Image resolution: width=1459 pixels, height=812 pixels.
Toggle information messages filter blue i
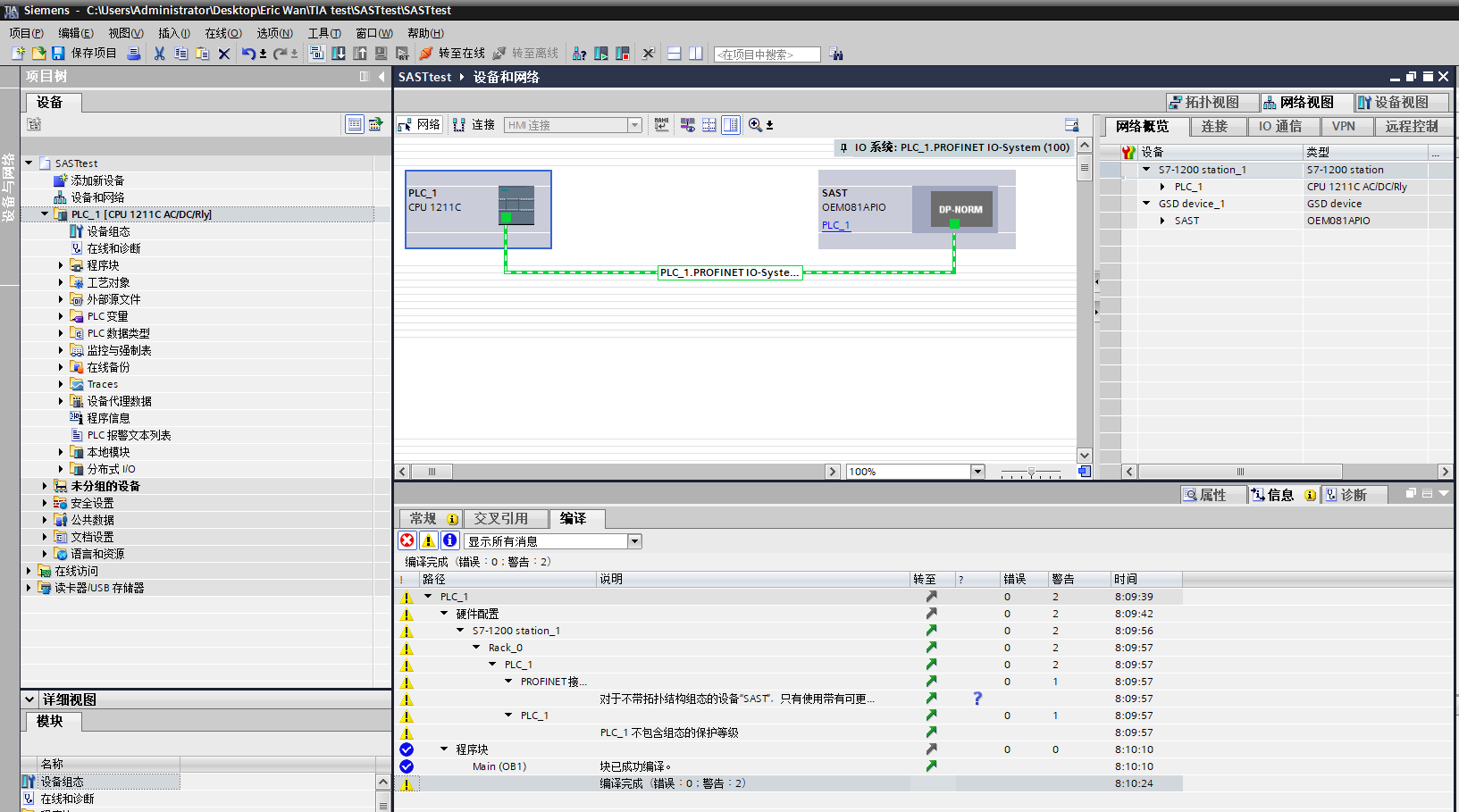[450, 540]
